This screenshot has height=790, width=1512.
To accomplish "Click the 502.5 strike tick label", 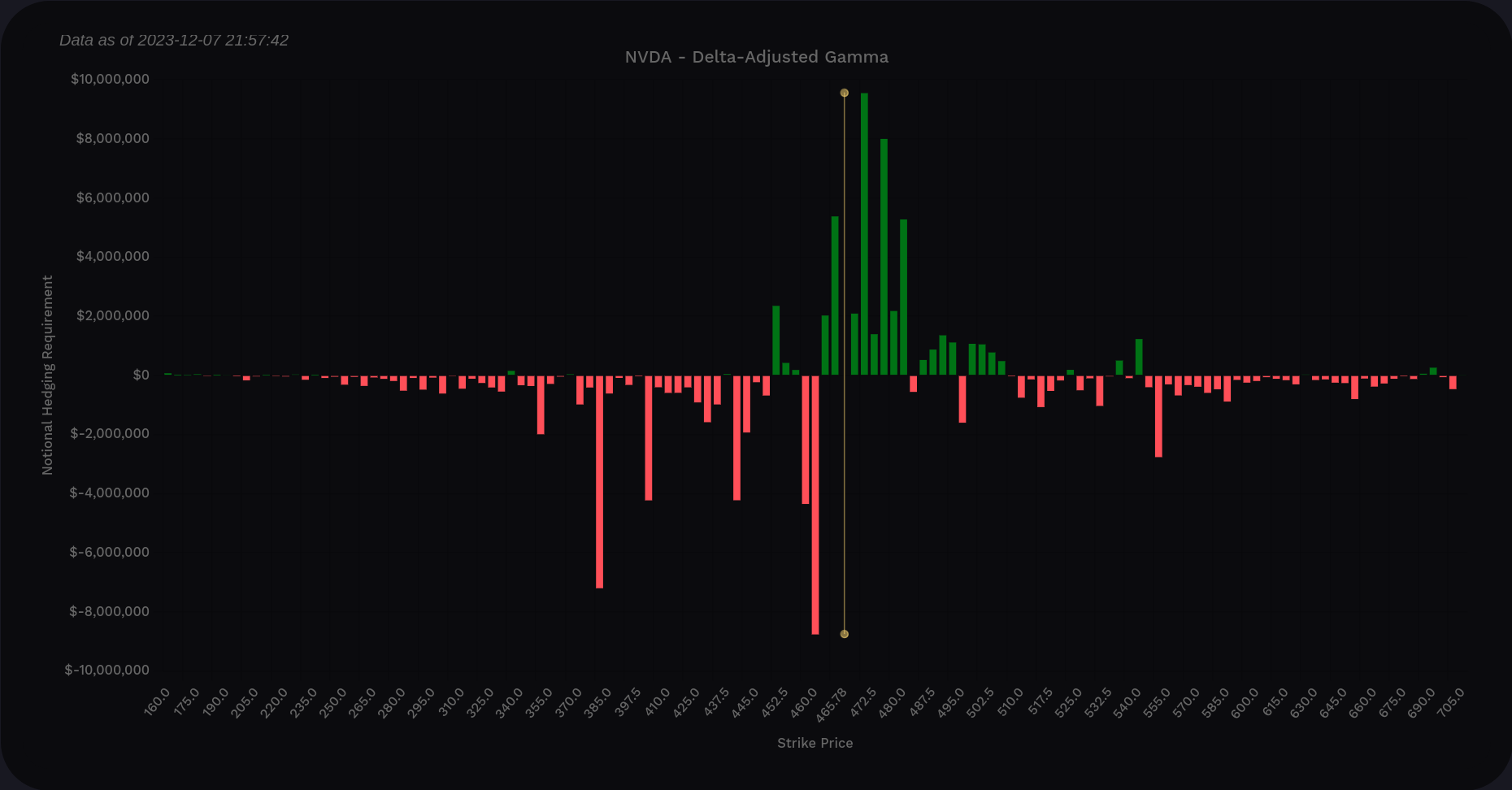I will 980,701.
